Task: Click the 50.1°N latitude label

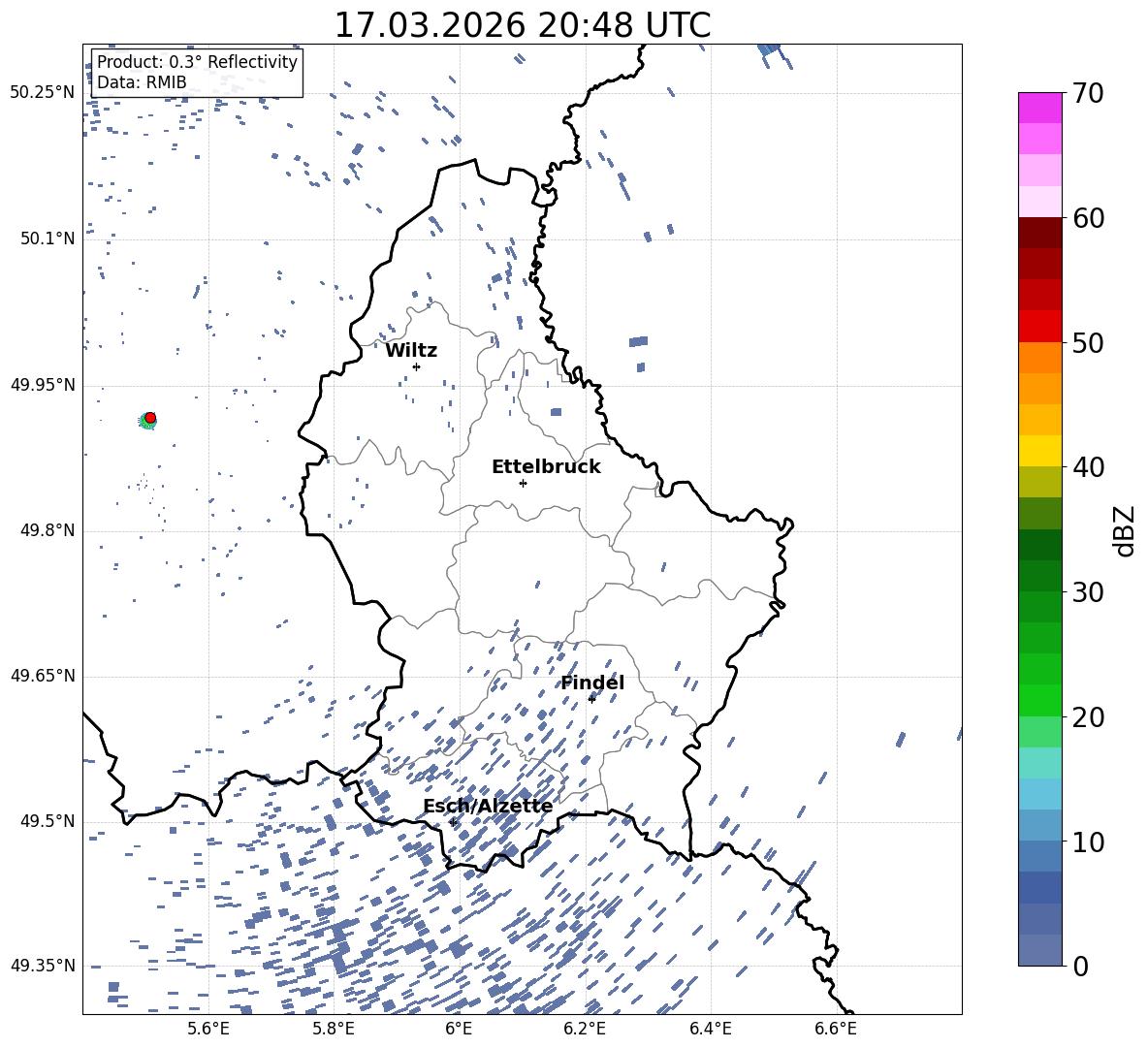Action: click(x=48, y=238)
